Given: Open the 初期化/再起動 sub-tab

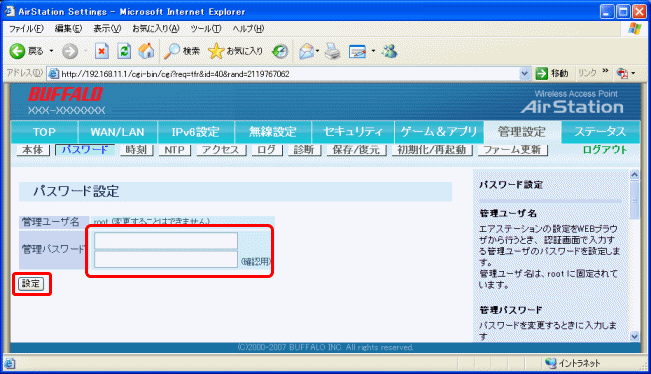Looking at the screenshot, I should tap(432, 149).
